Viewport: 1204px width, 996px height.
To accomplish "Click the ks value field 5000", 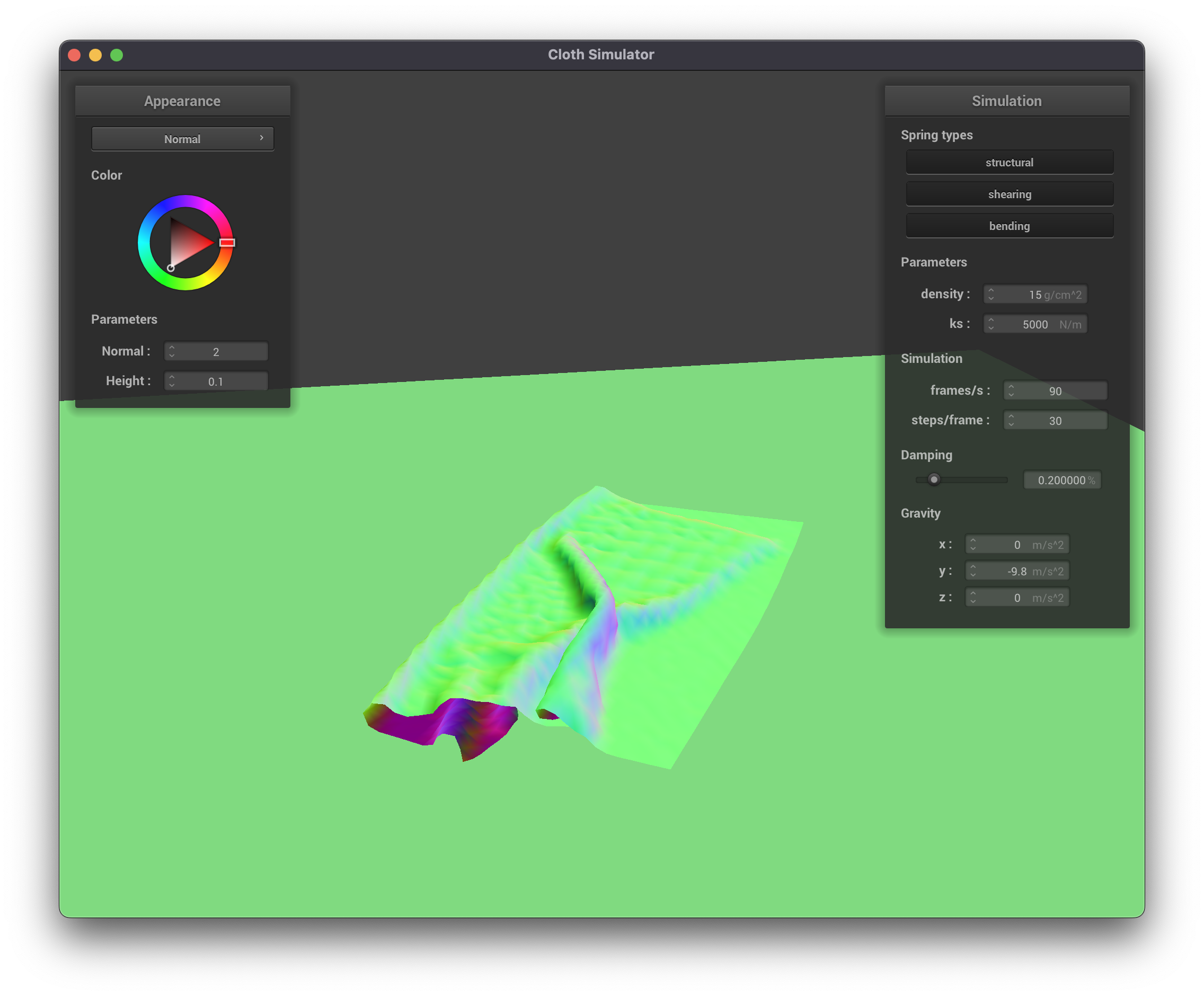I will click(1035, 324).
